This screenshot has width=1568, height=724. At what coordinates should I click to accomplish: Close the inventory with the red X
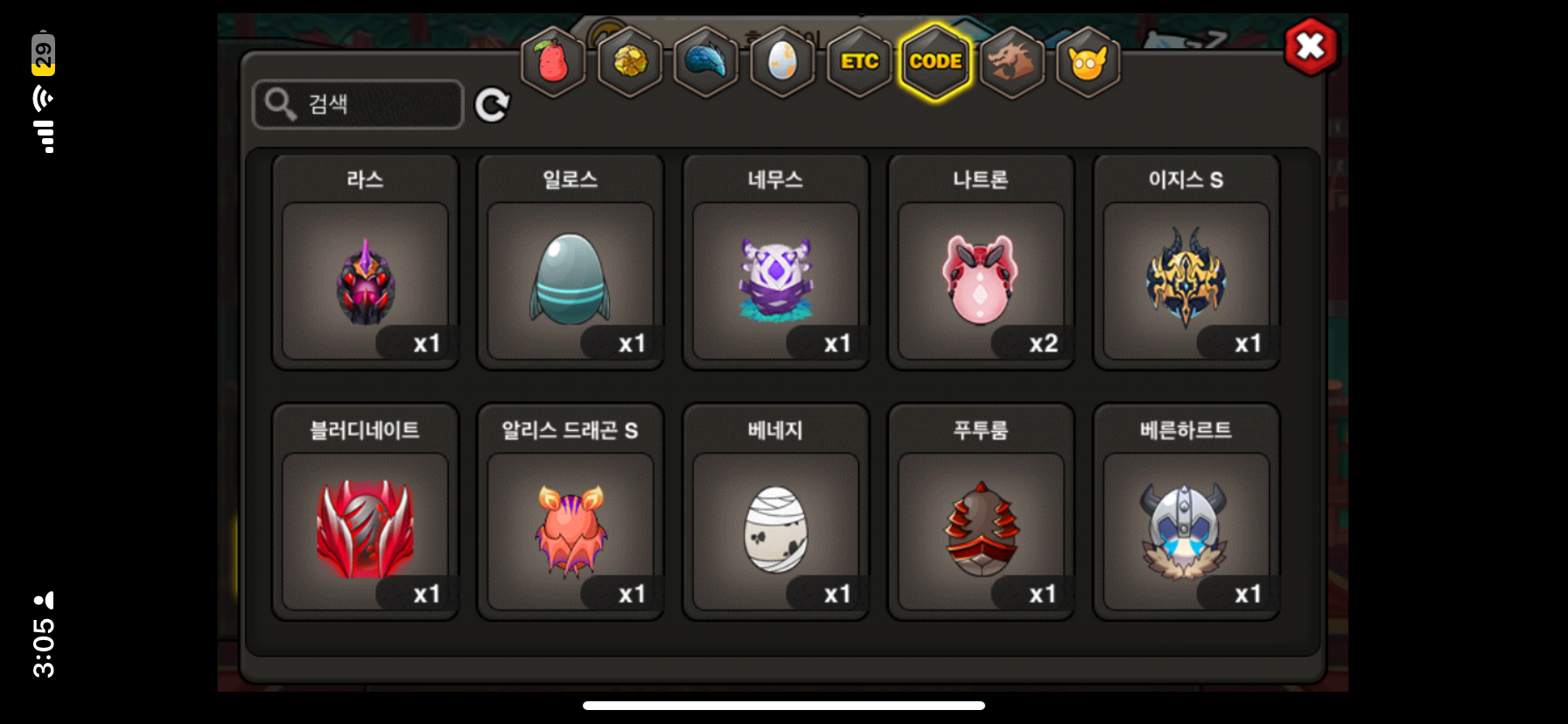(x=1310, y=45)
